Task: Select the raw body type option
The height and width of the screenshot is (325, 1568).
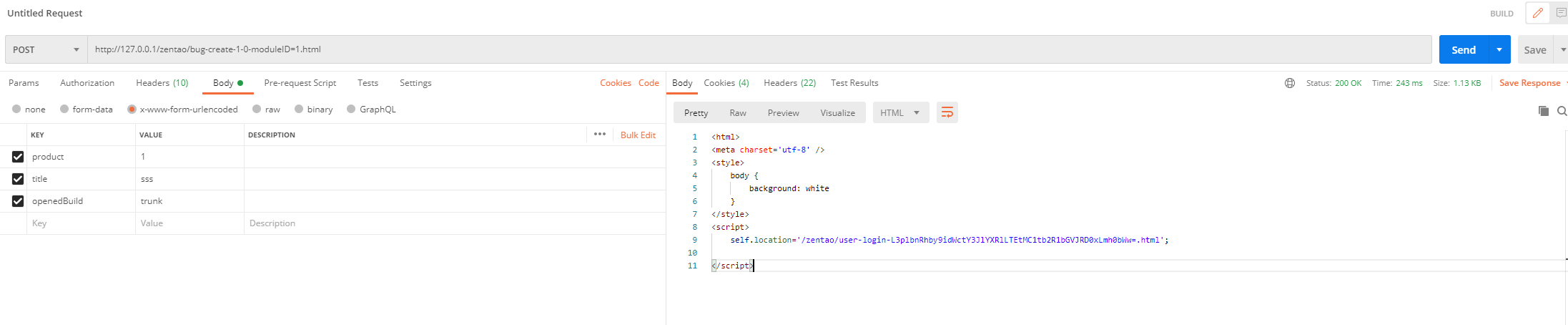Action: click(x=257, y=110)
